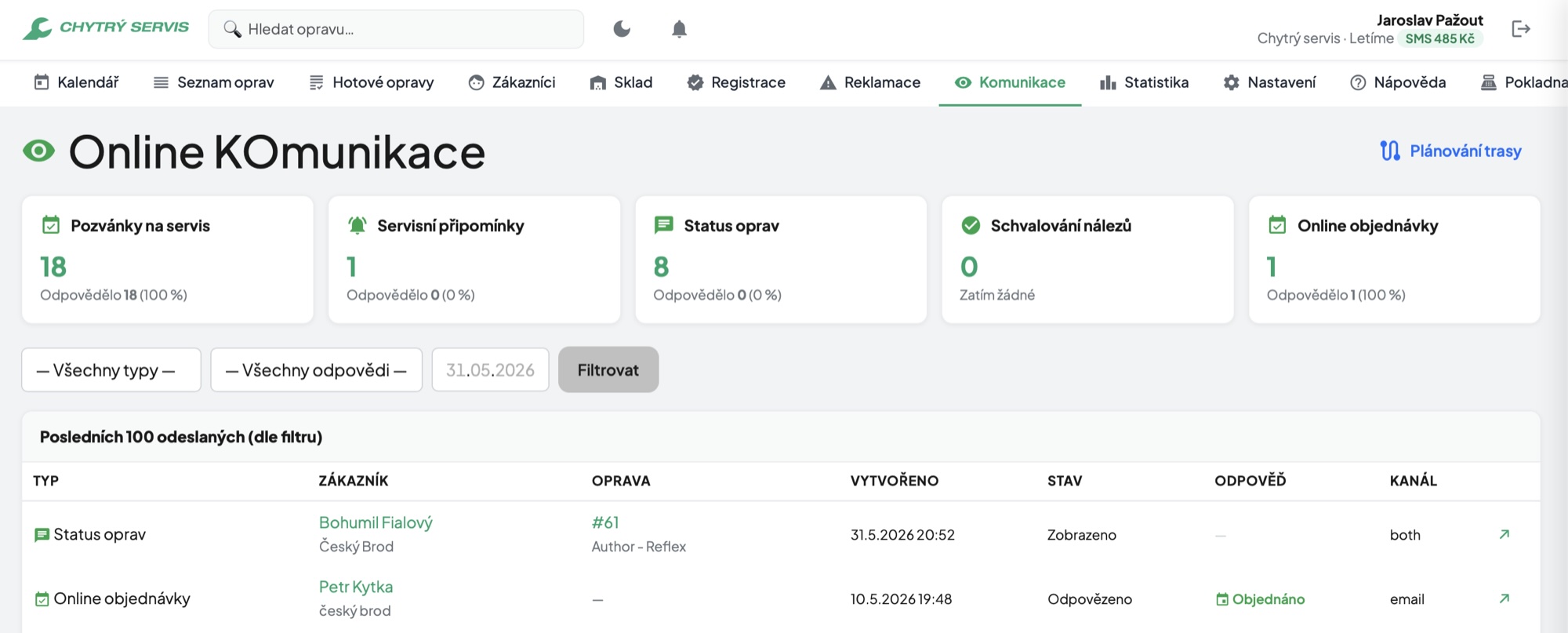
Task: Click the bell icon on Servisní připomínky
Action: click(x=358, y=225)
